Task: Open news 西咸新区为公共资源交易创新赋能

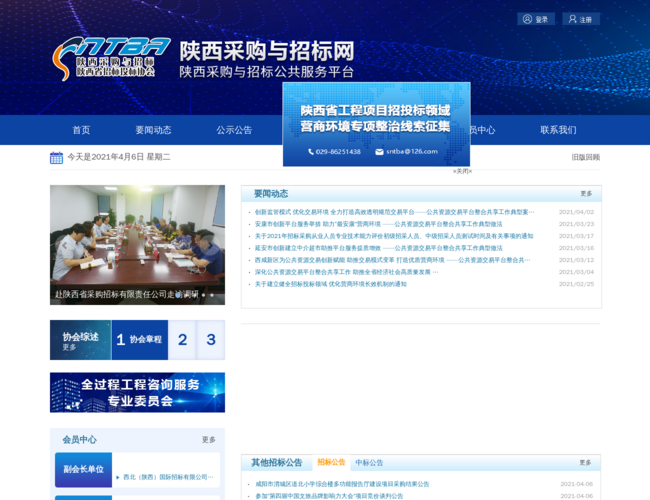Action: [x=392, y=260]
